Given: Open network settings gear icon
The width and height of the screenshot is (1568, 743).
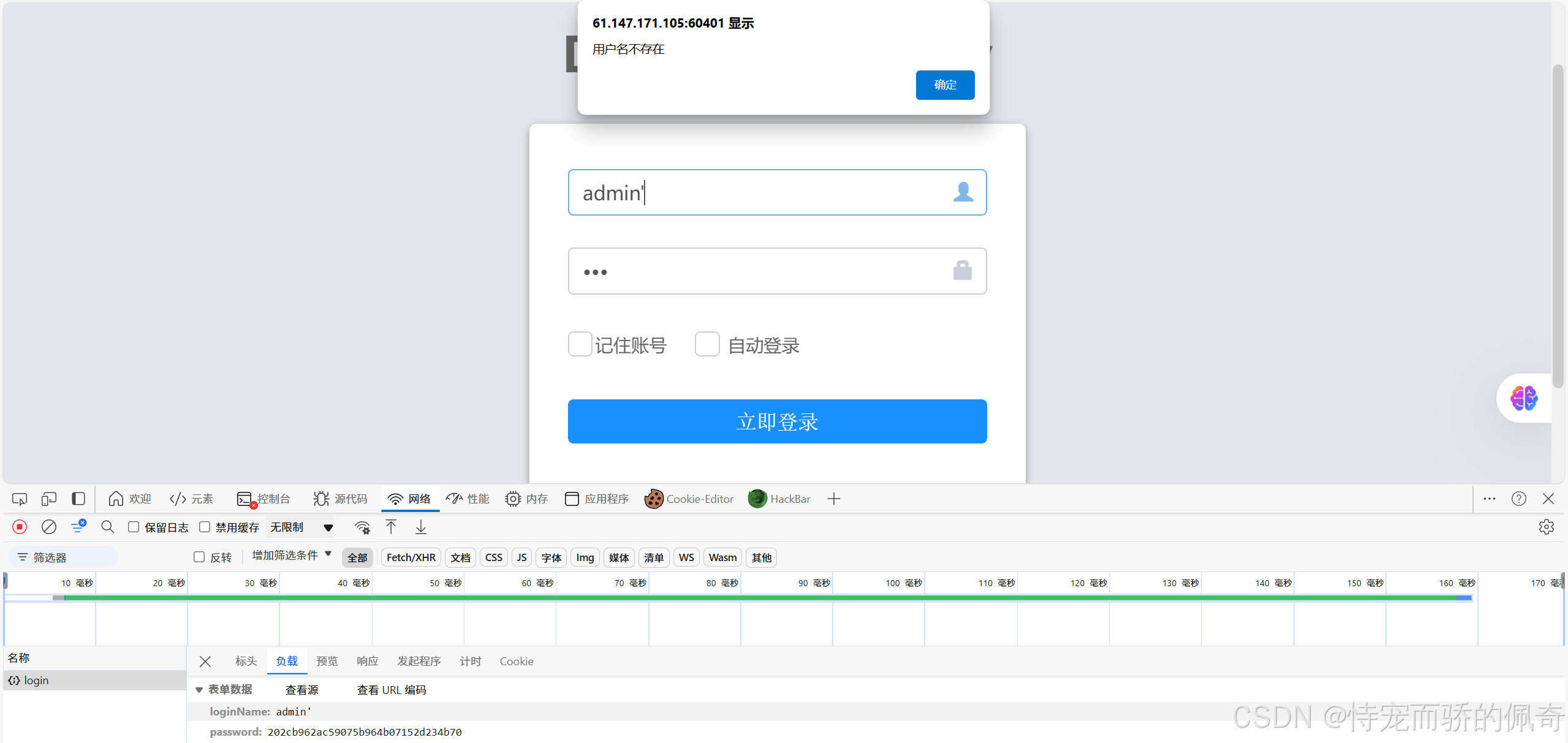Looking at the screenshot, I should pyautogui.click(x=1546, y=527).
